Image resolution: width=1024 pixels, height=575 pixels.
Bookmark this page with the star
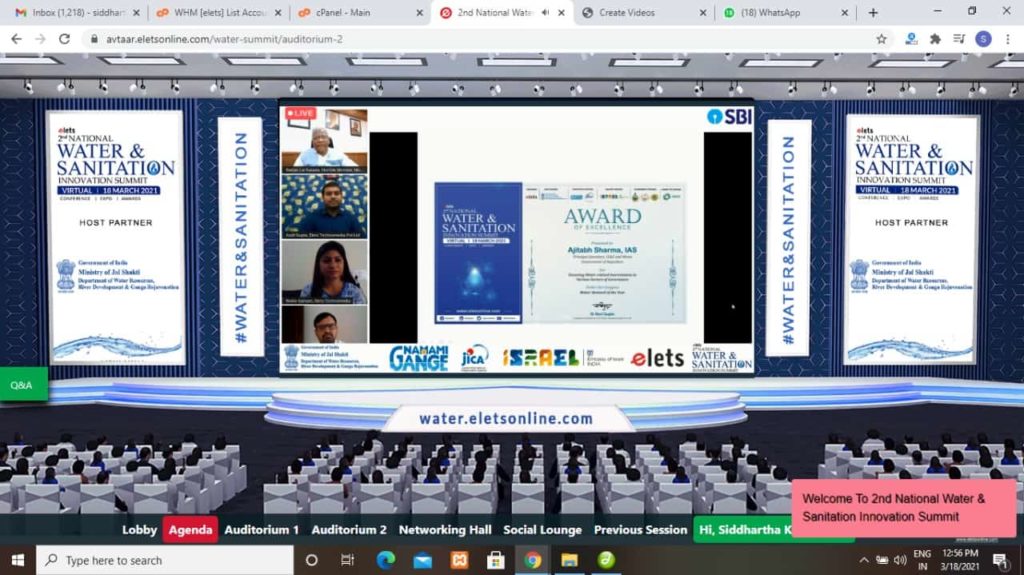tap(881, 39)
